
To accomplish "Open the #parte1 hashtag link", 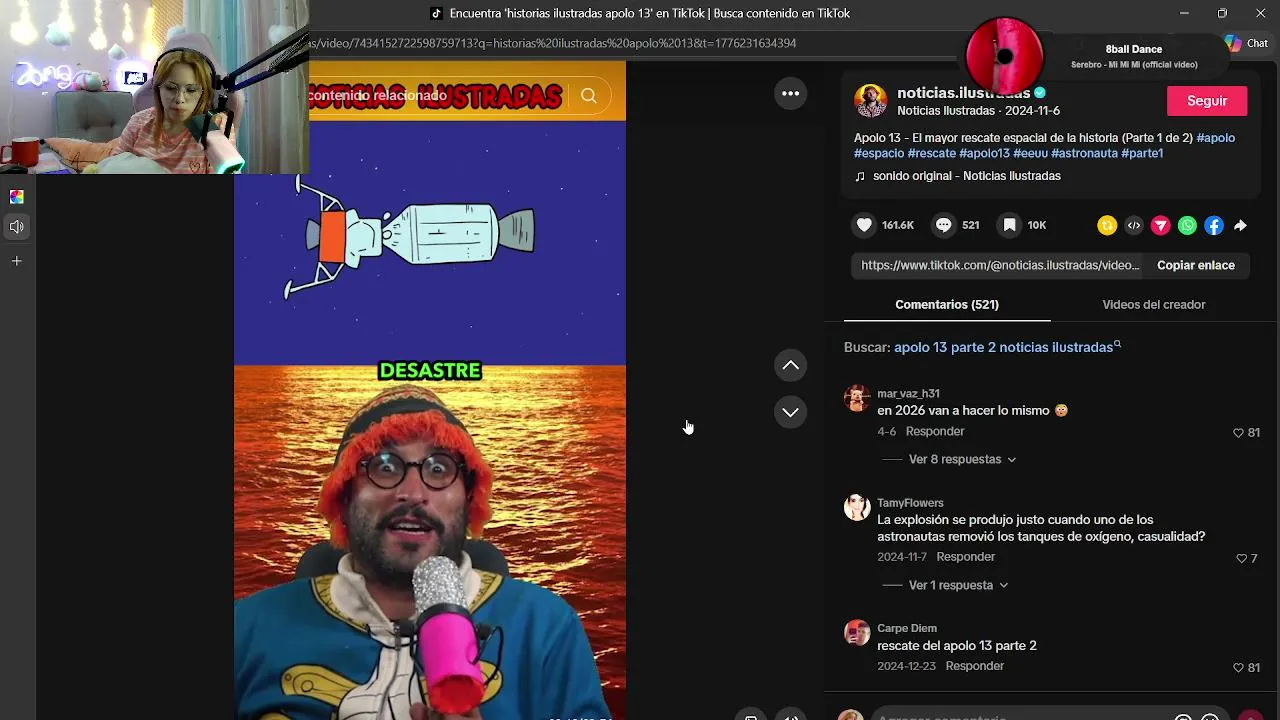I will tap(1142, 154).
